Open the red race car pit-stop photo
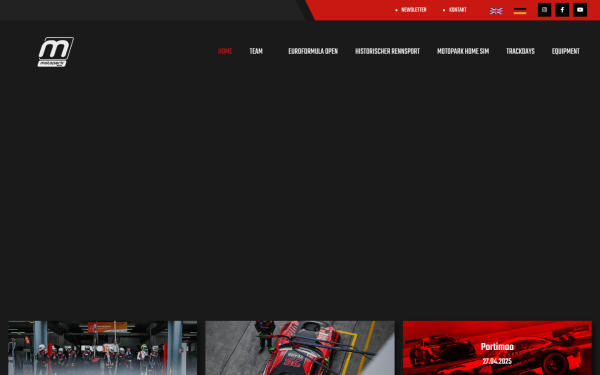Viewport: 600px width, 375px height. [x=300, y=348]
